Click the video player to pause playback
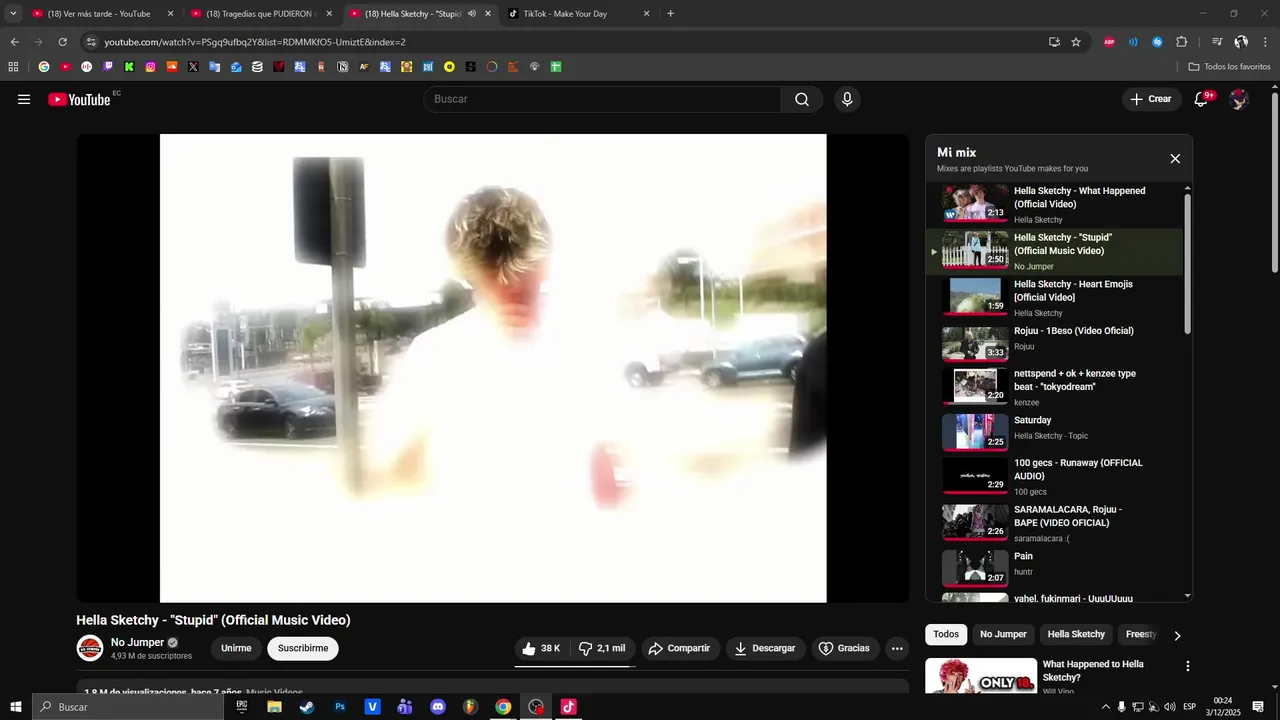 (x=493, y=368)
